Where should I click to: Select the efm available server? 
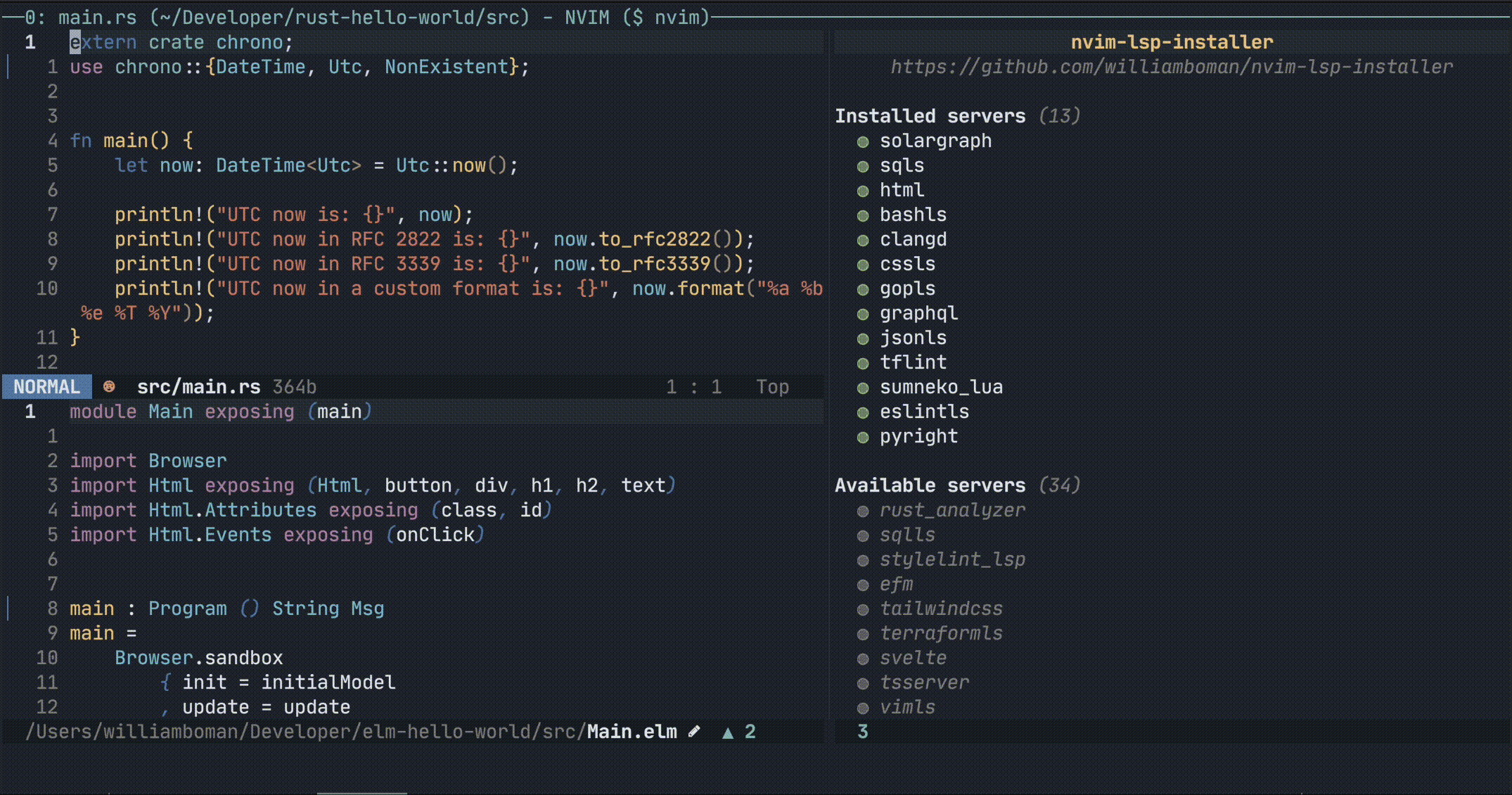pyautogui.click(x=896, y=584)
